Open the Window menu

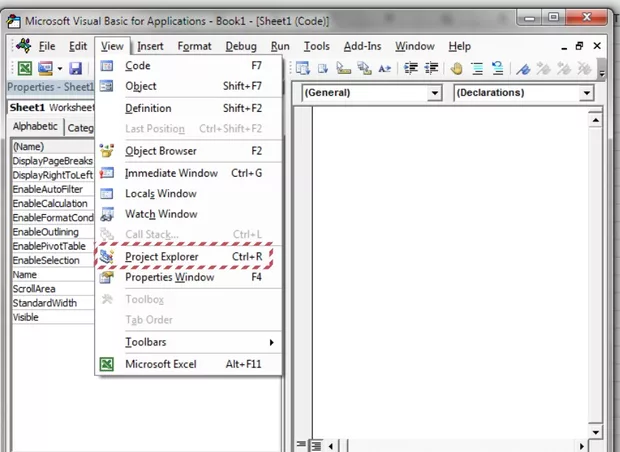click(415, 46)
